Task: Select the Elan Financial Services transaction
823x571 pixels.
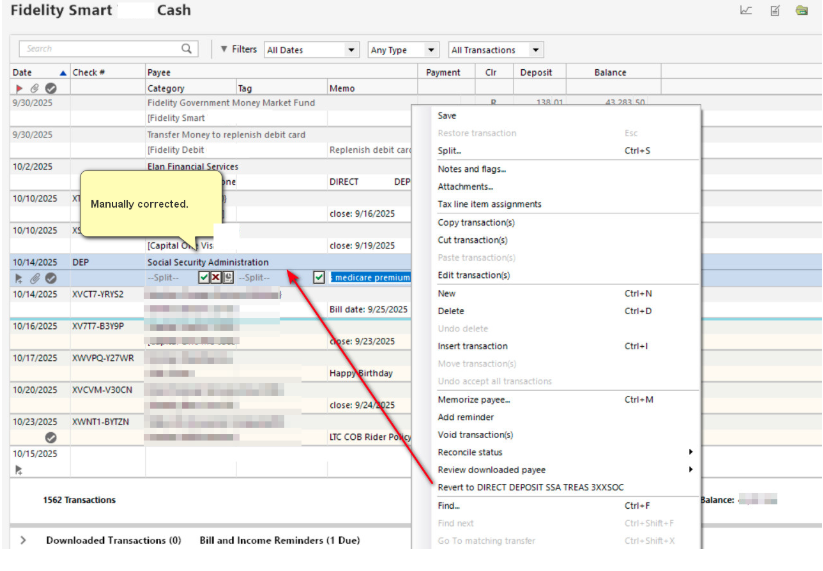Action: pyautogui.click(x=193, y=166)
